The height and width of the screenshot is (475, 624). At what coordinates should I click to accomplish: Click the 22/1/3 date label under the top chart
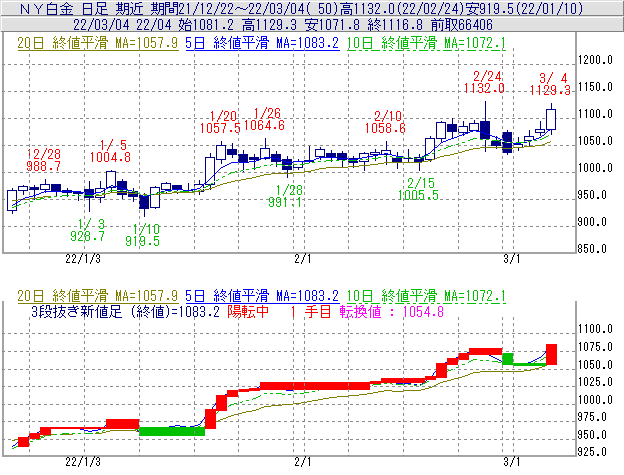[83, 259]
